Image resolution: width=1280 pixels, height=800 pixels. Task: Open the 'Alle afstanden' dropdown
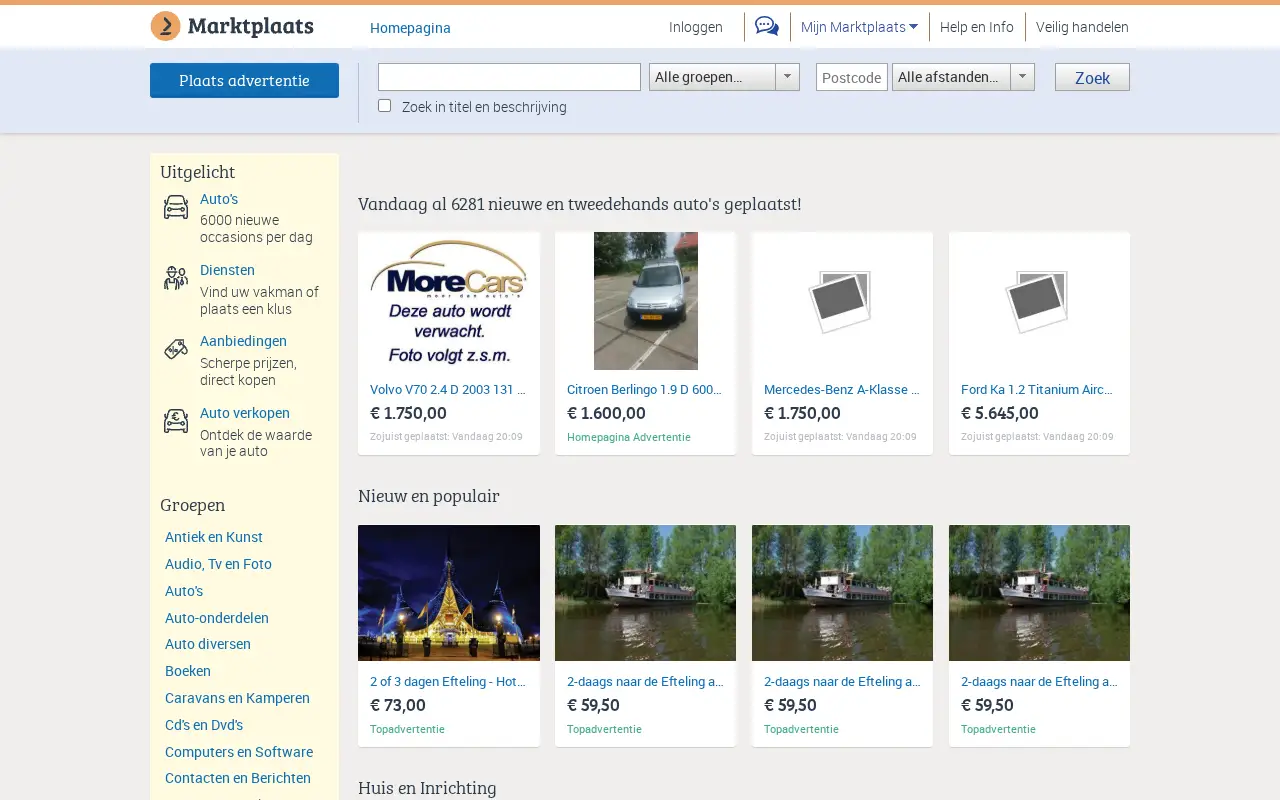tap(963, 77)
